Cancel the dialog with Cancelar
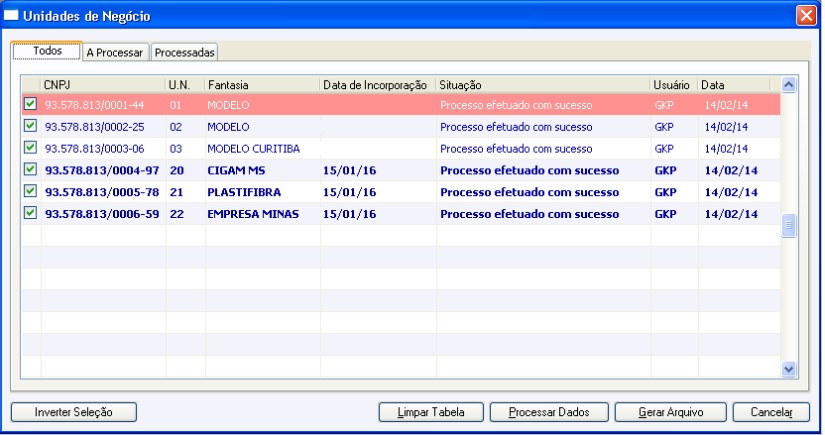 [771, 412]
